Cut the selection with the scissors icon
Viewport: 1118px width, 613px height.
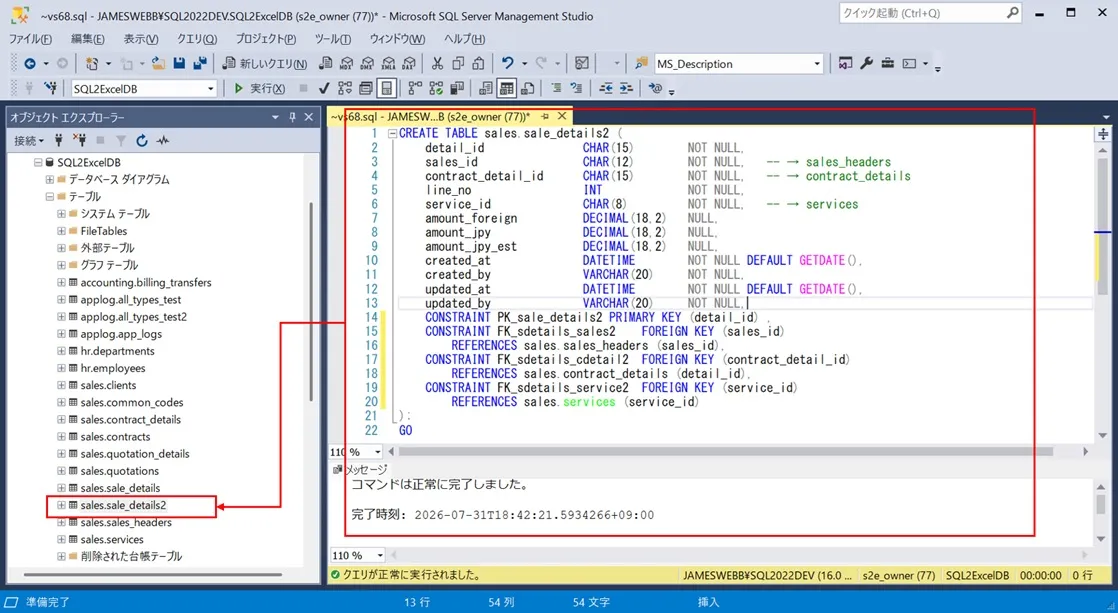(437, 63)
